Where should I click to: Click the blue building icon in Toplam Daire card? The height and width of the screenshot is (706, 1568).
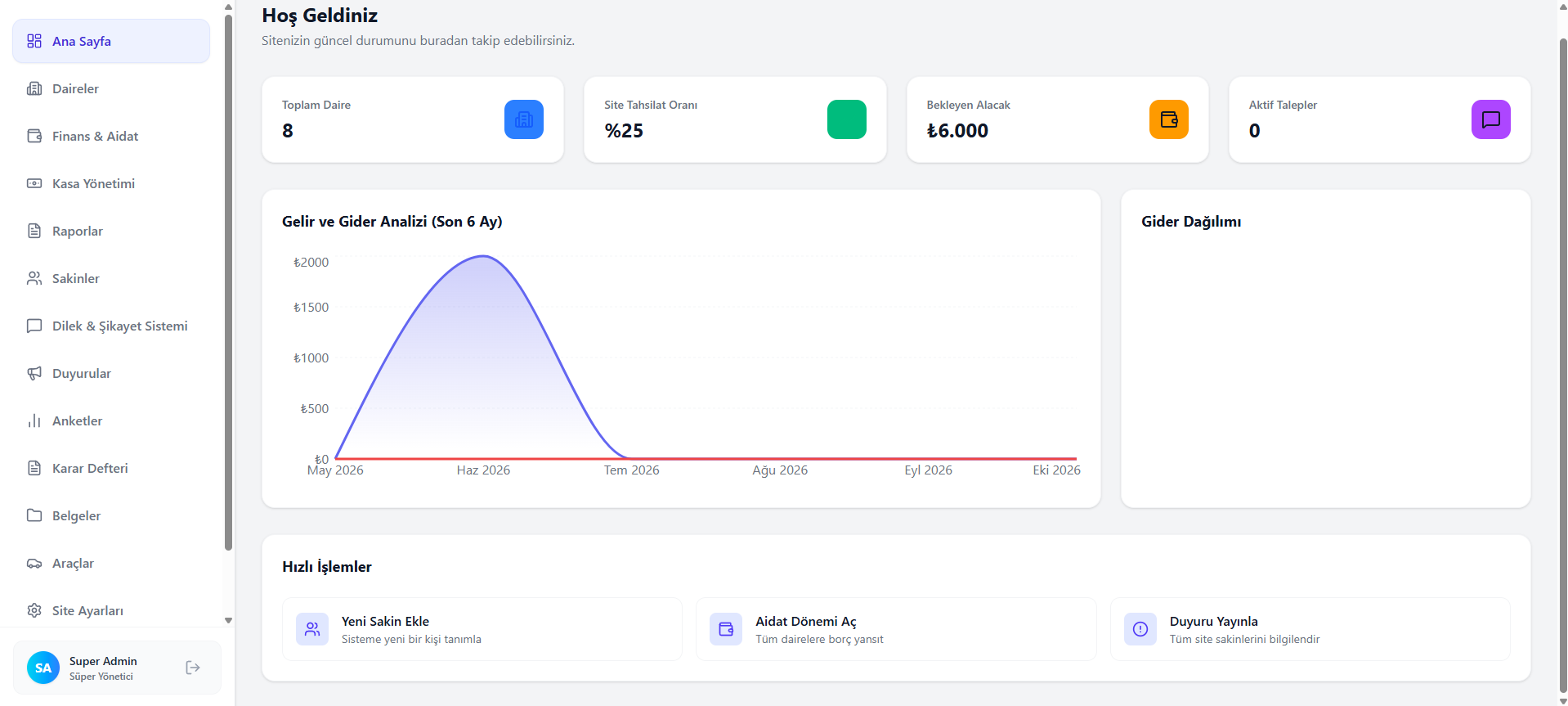coord(524,119)
